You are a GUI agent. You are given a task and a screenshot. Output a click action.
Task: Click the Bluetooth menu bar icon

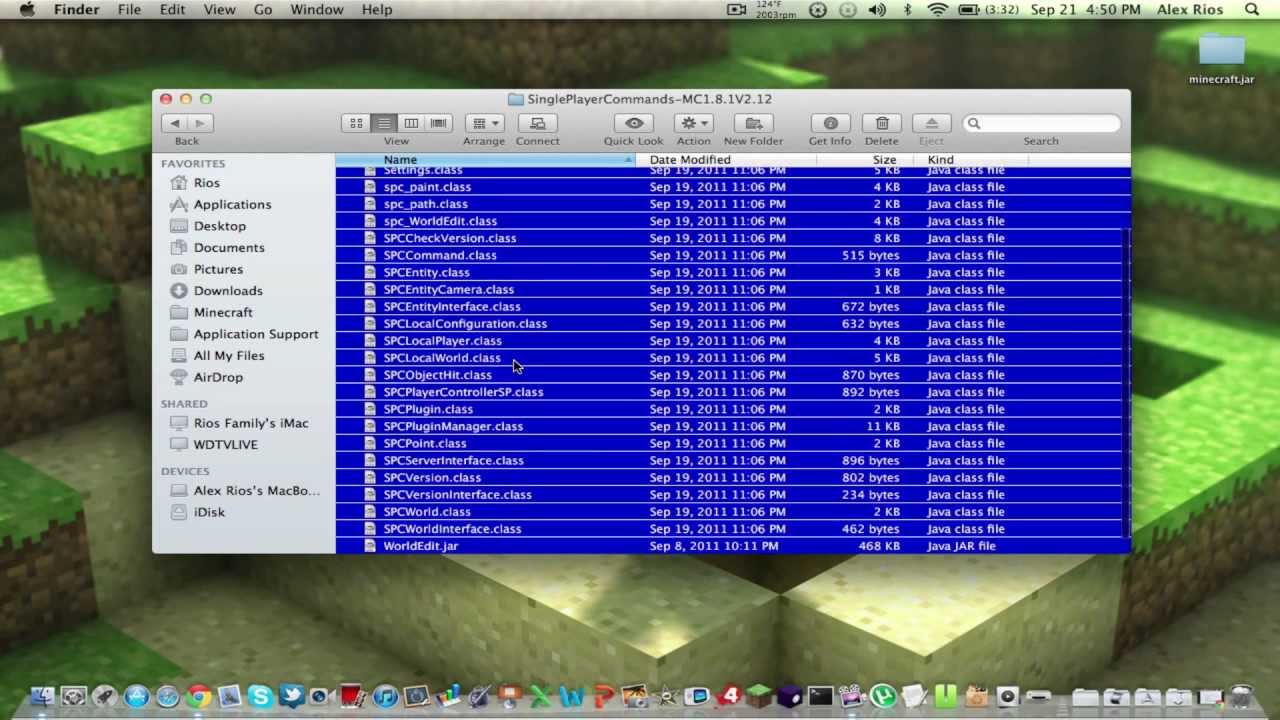[908, 10]
